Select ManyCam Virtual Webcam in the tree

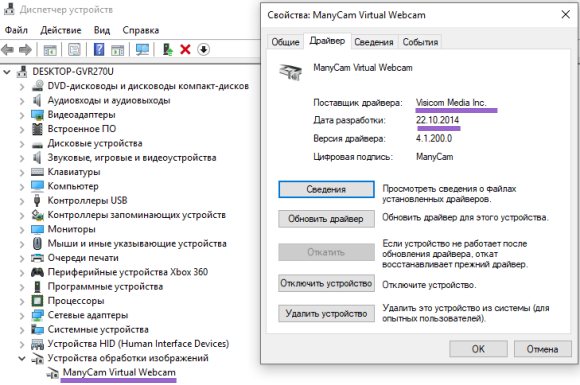pos(119,372)
